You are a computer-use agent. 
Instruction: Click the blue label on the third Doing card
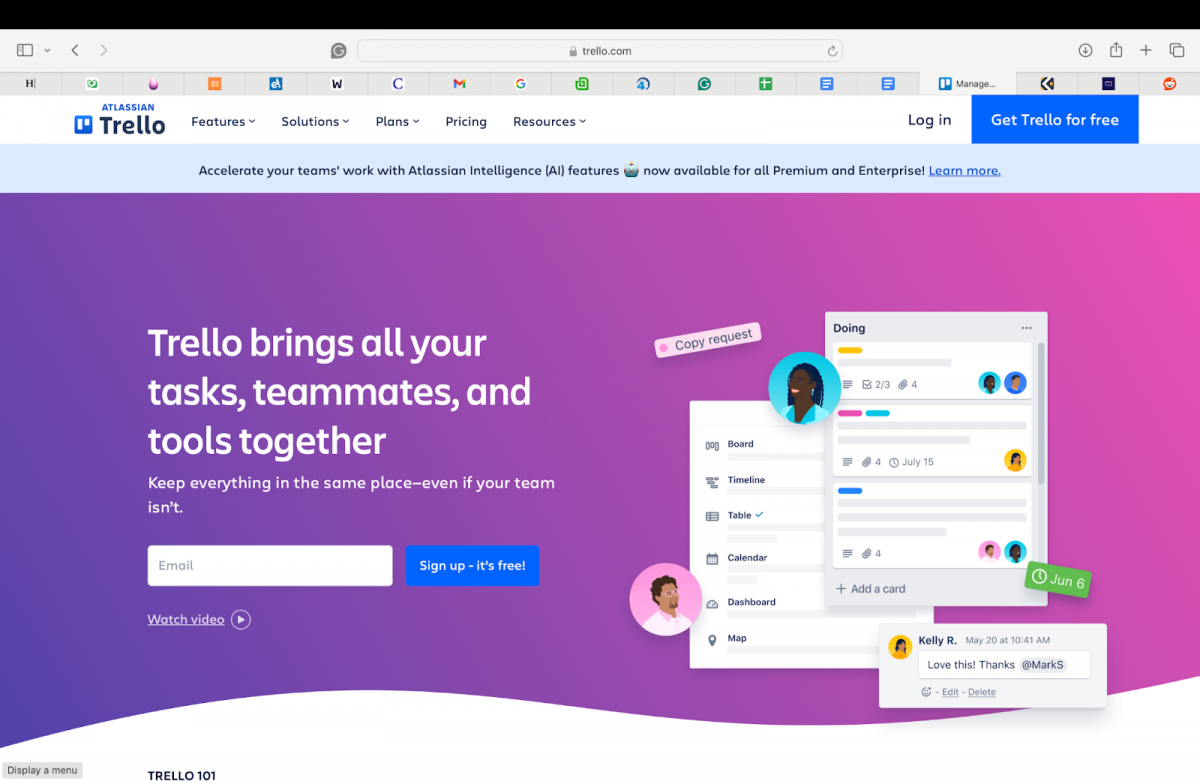[850, 491]
